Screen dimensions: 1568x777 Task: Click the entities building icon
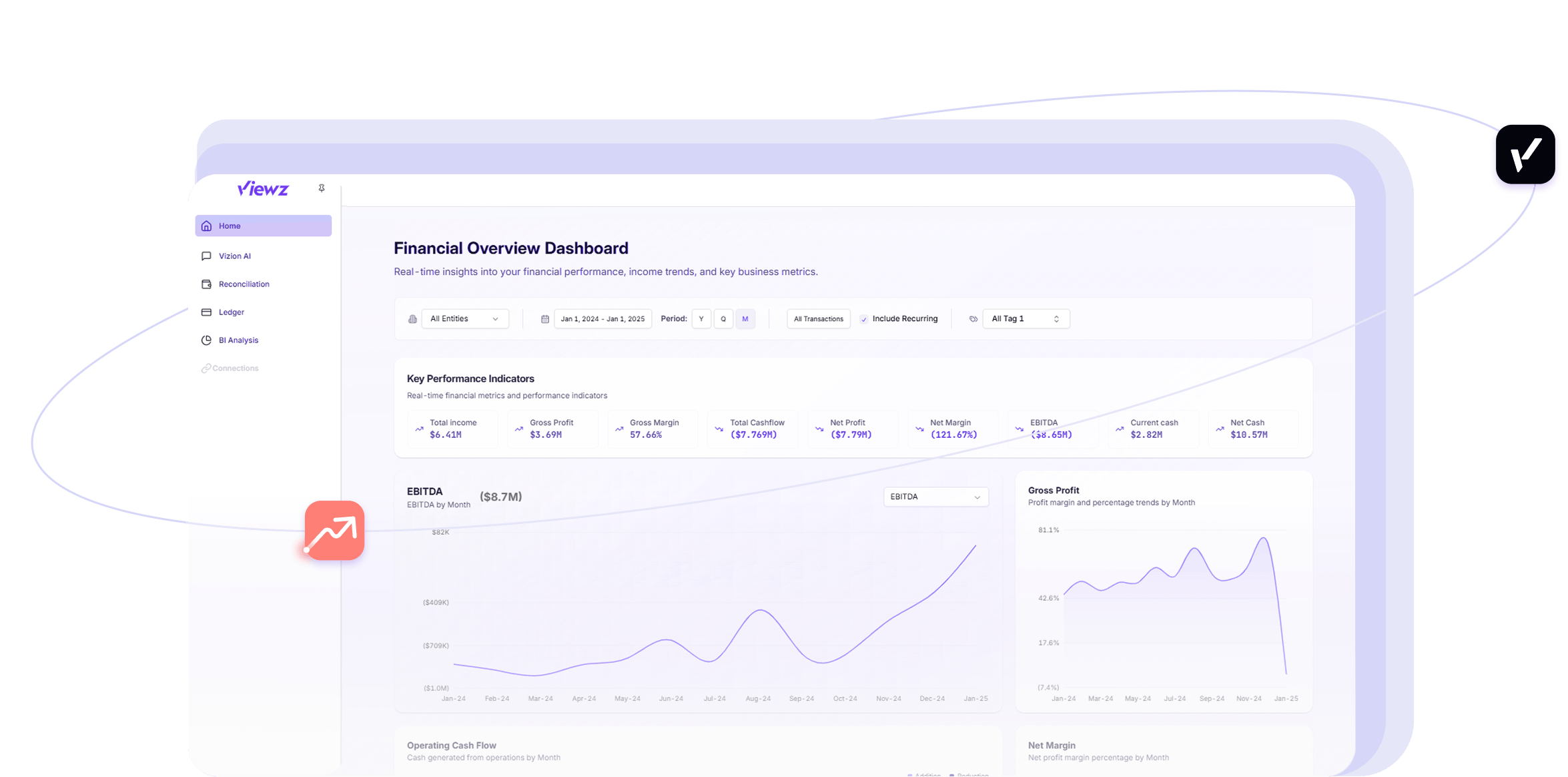(x=412, y=319)
